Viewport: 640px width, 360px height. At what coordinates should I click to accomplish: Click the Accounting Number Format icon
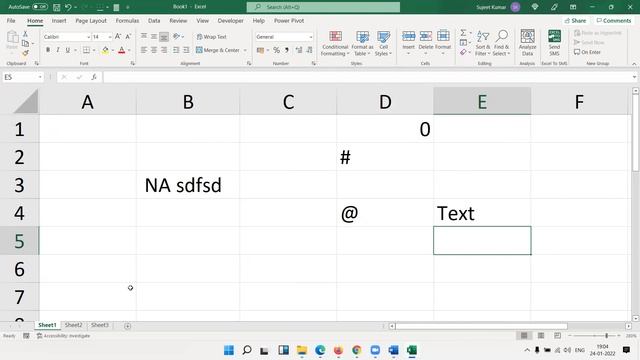tap(260, 50)
